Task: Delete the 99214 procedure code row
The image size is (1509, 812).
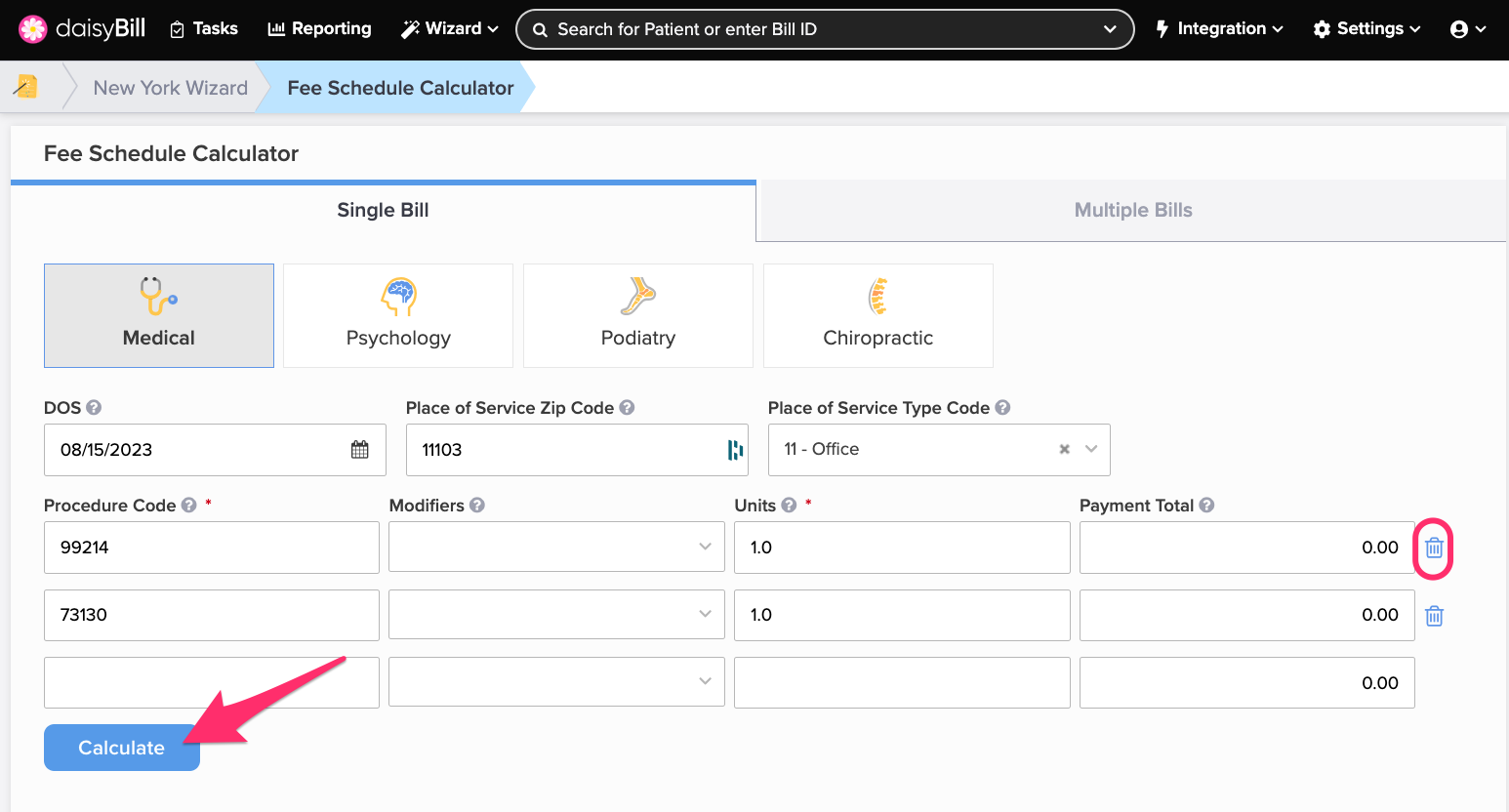Action: (1434, 548)
